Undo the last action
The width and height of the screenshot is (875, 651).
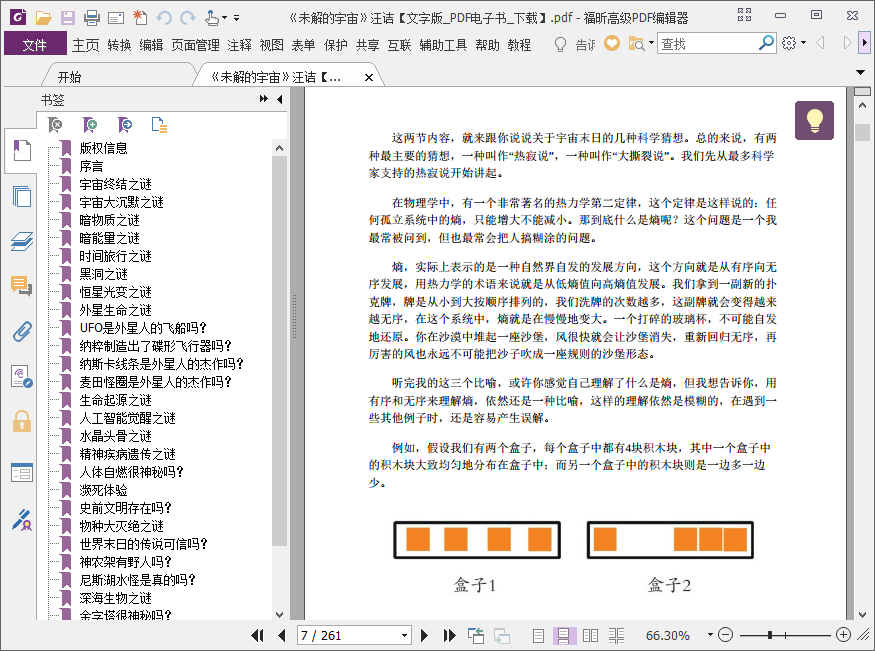click(x=164, y=18)
